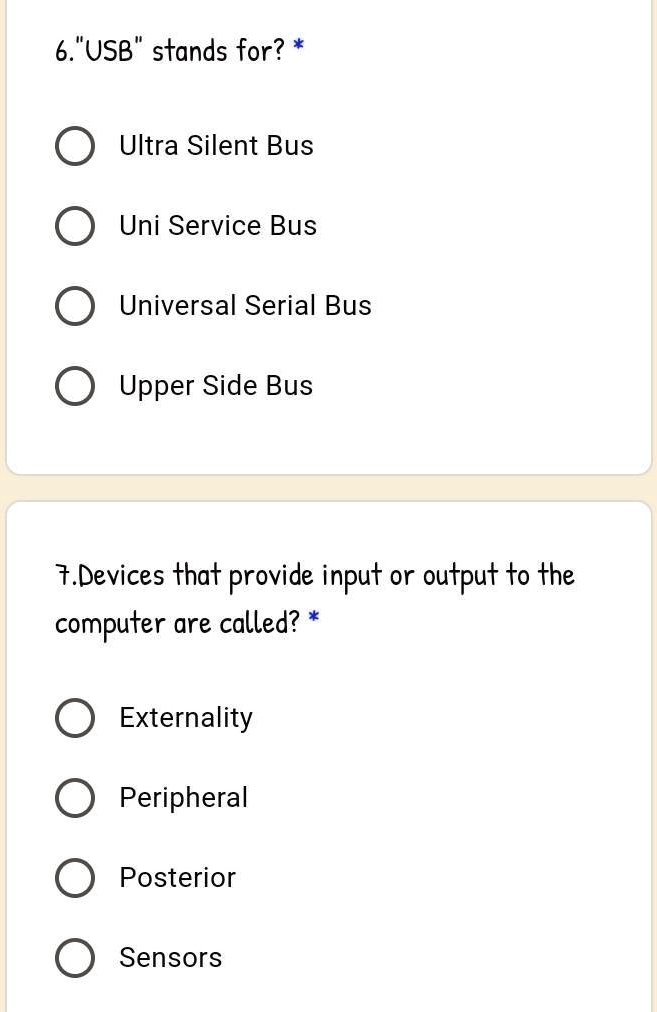
Task: Select the Externality radio button
Action: (75, 718)
